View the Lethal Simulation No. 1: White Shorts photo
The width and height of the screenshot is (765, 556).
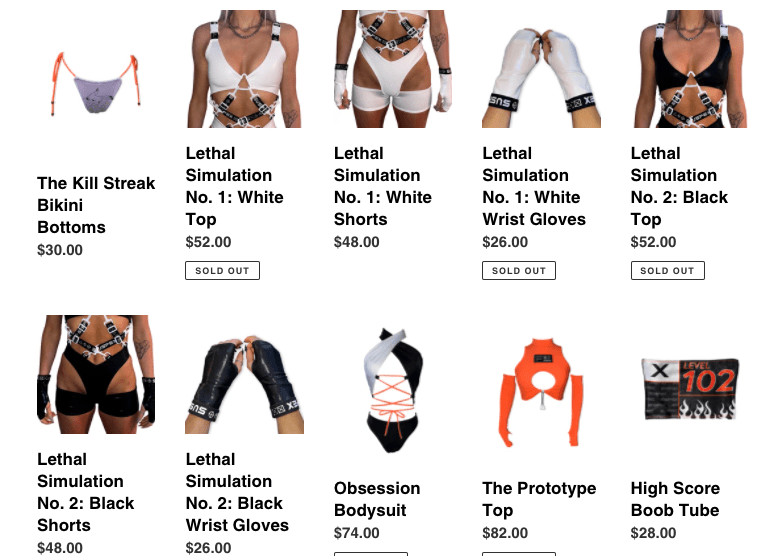click(x=393, y=69)
